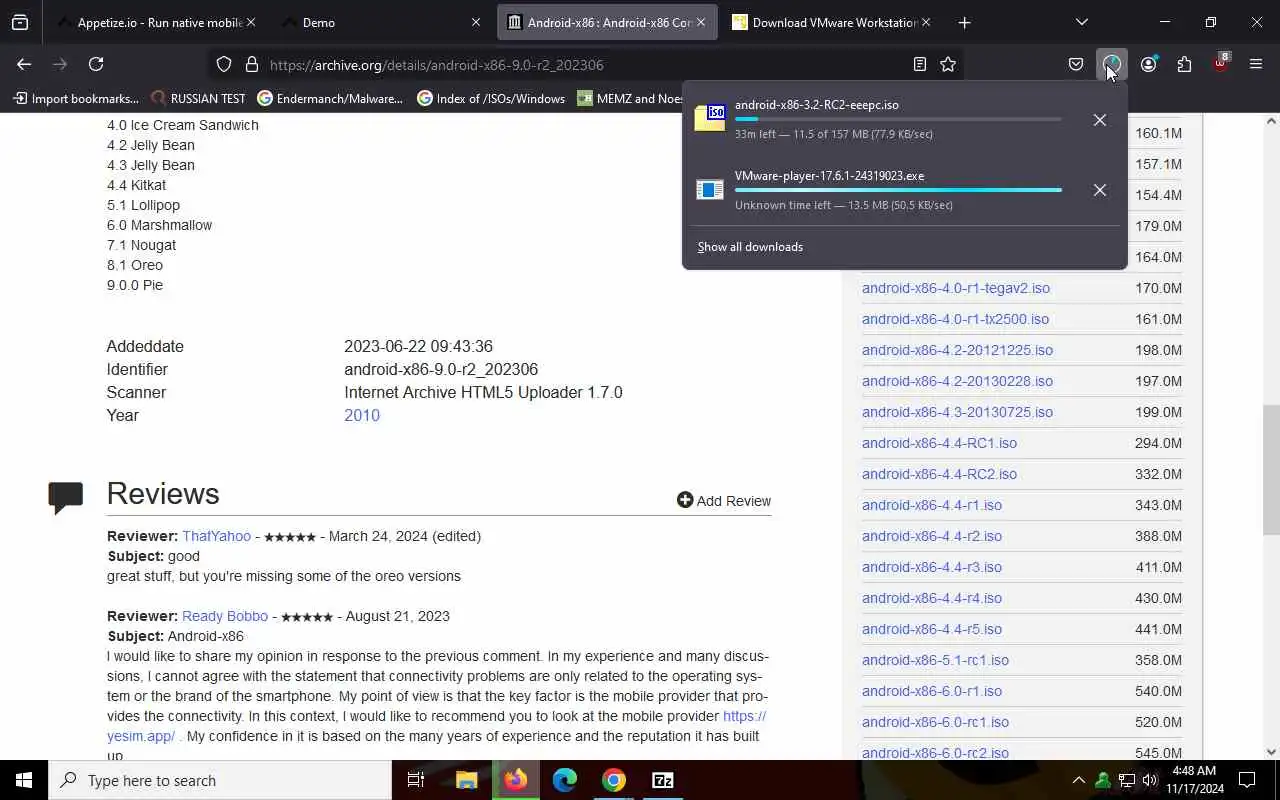Click the page vertical scrollbar thumb

pyautogui.click(x=1271, y=470)
